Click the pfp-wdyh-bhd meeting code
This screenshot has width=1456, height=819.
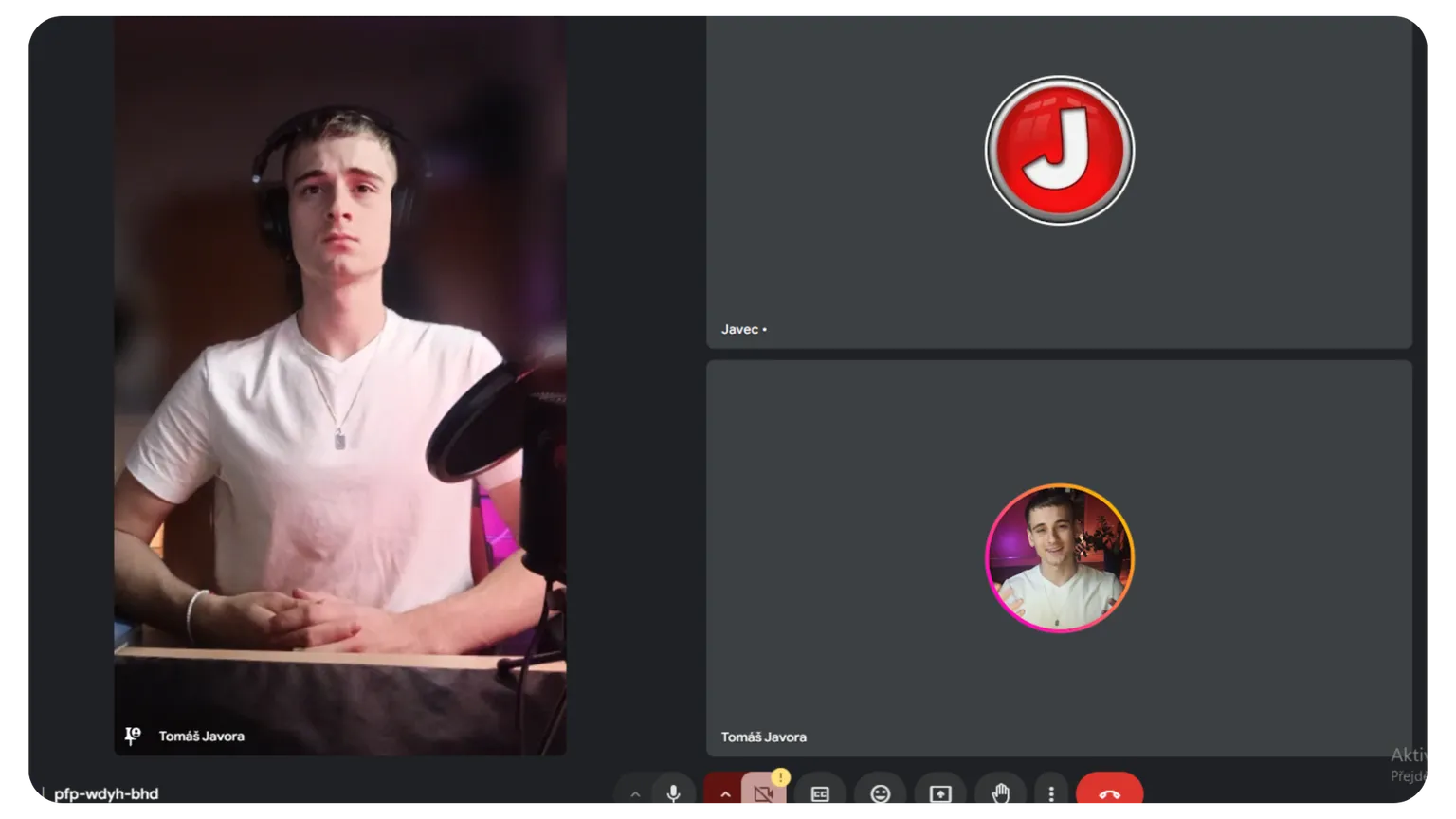pos(106,794)
